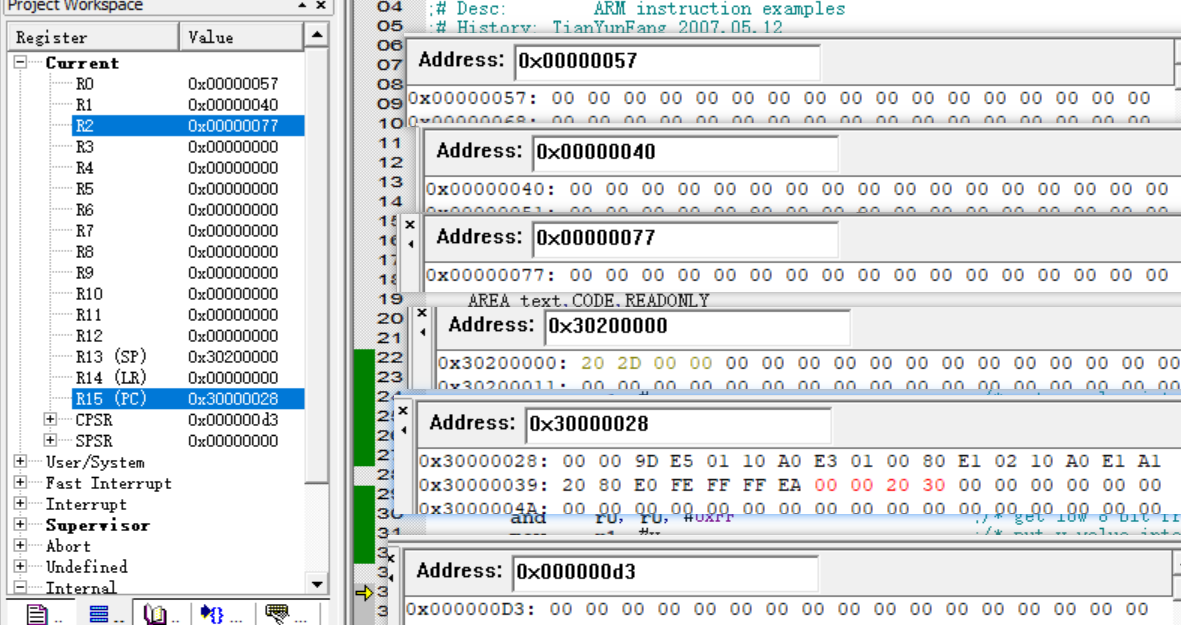The width and height of the screenshot is (1181, 625).
Task: Click the Register column header
Action: point(93,37)
